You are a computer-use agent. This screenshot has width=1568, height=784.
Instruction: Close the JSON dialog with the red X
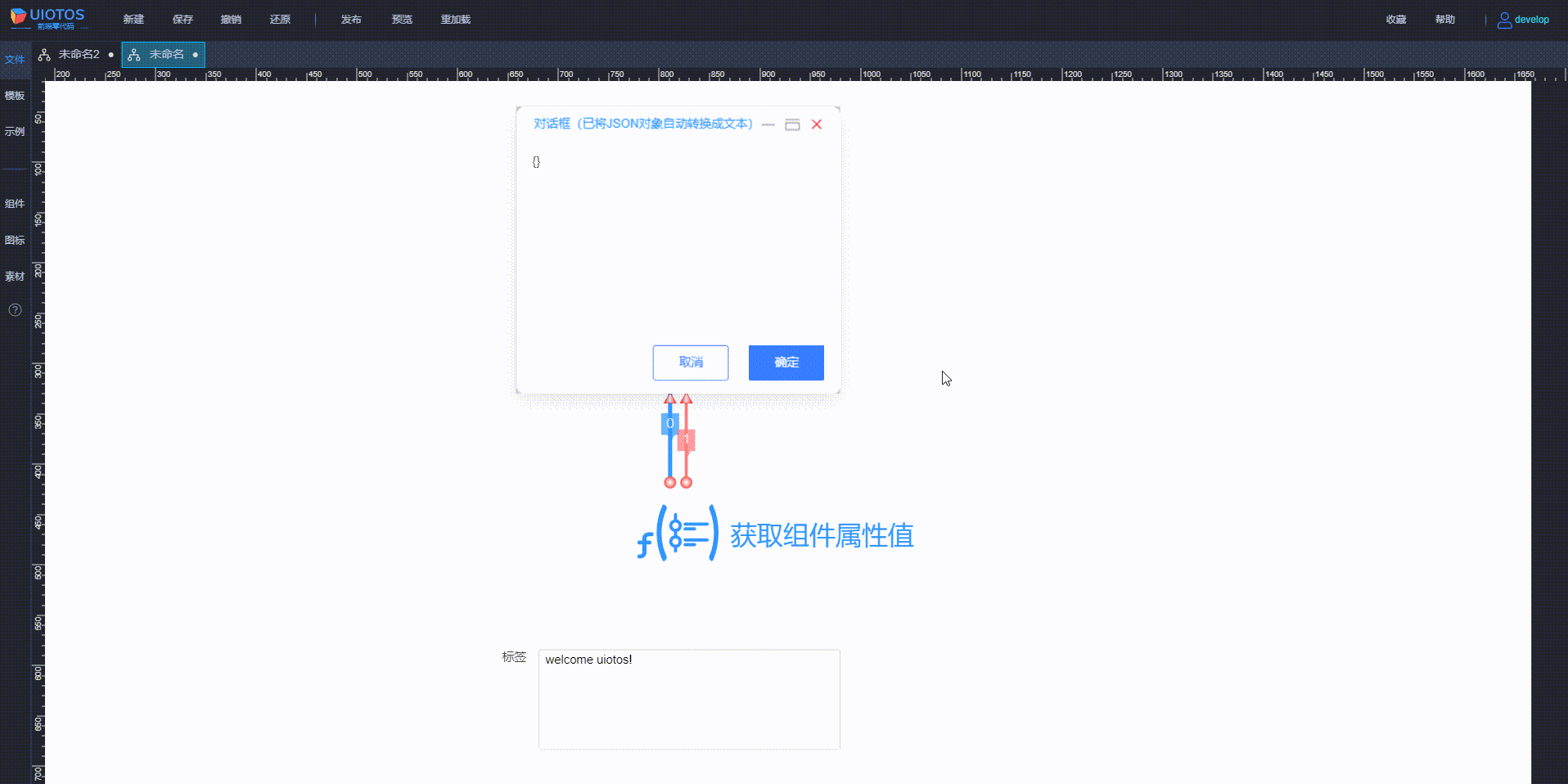[816, 124]
